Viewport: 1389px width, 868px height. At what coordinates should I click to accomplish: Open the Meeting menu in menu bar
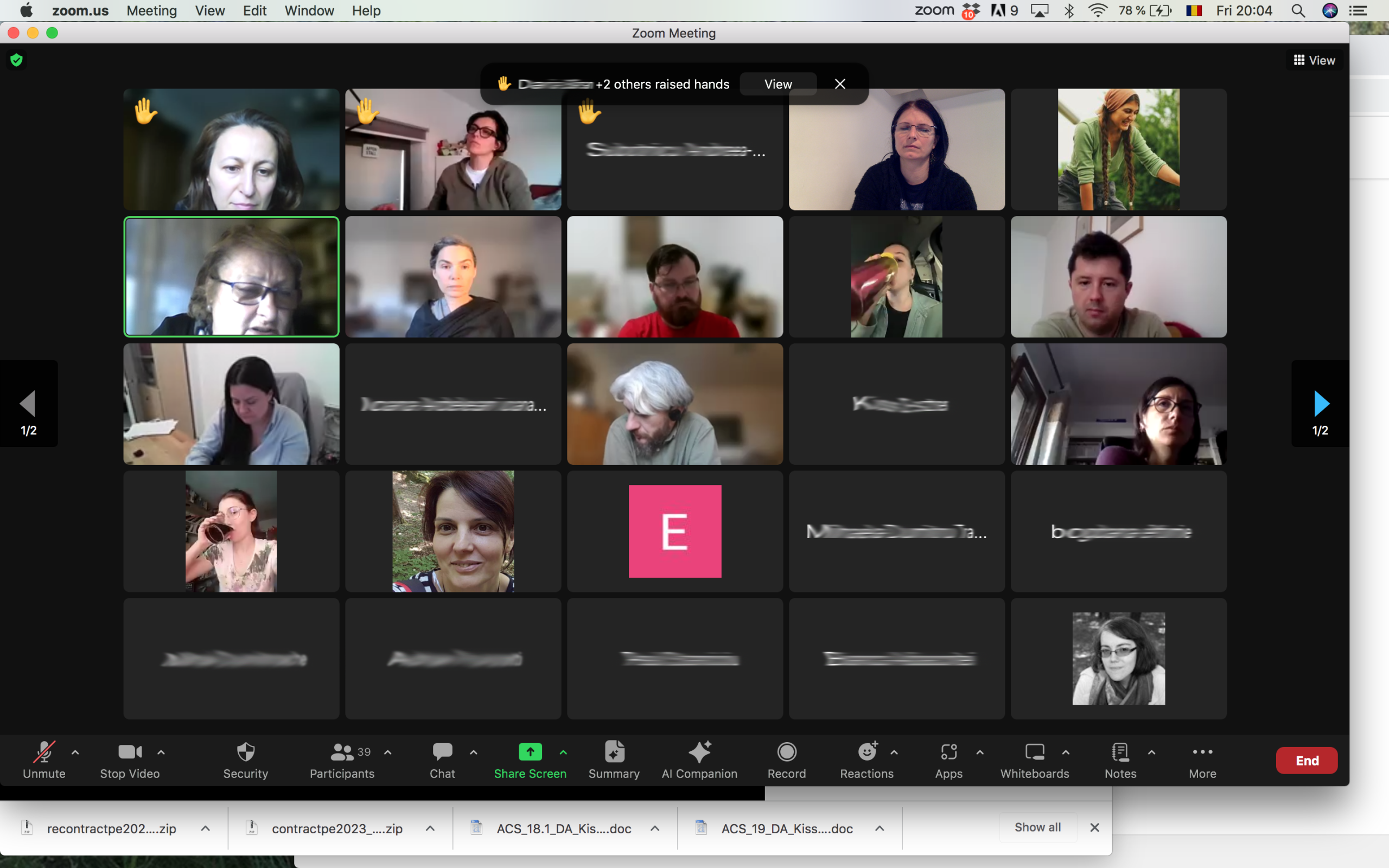[x=151, y=10]
